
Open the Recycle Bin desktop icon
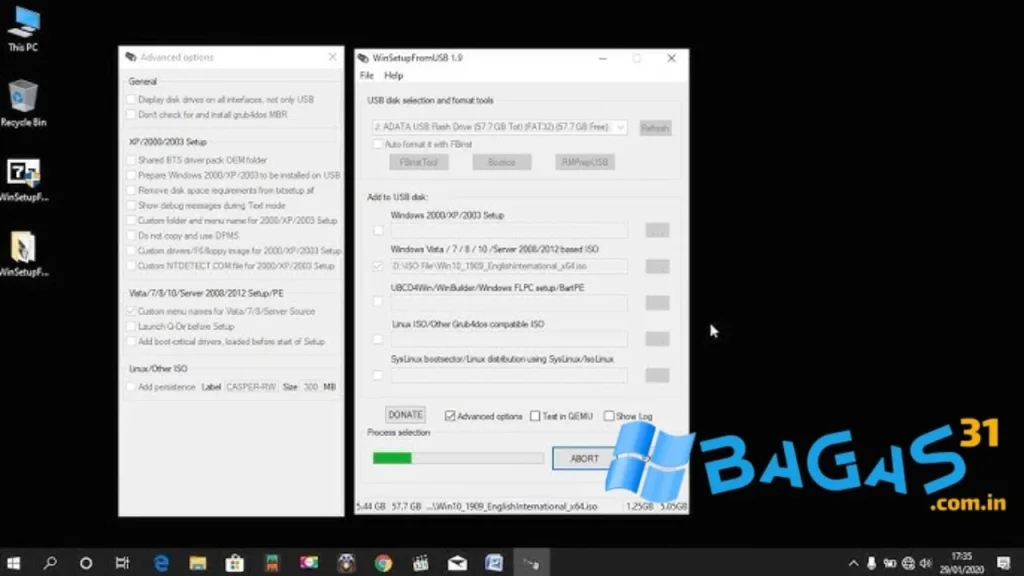pos(24,103)
